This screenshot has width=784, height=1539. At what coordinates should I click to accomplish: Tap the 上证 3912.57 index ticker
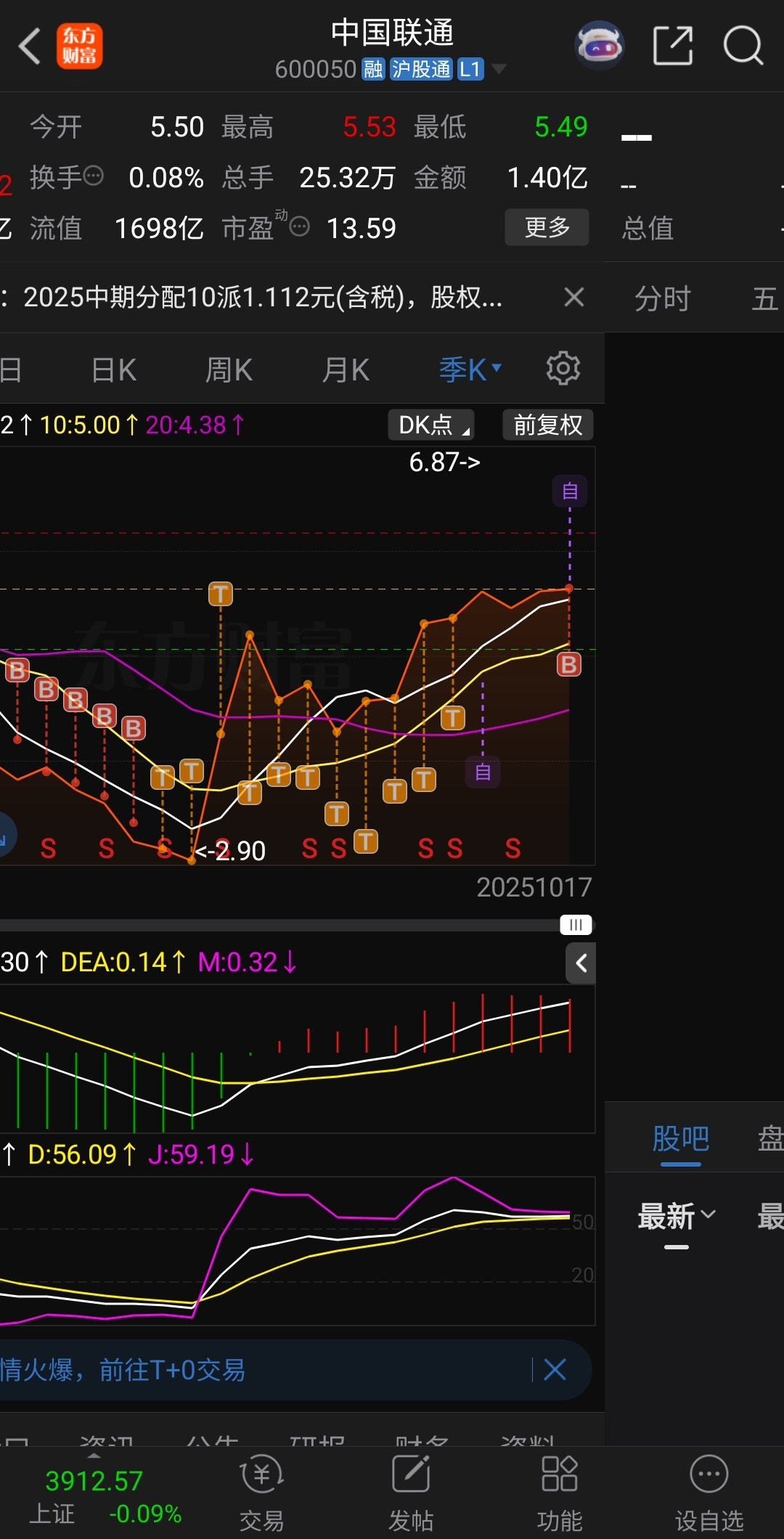pos(106,1497)
